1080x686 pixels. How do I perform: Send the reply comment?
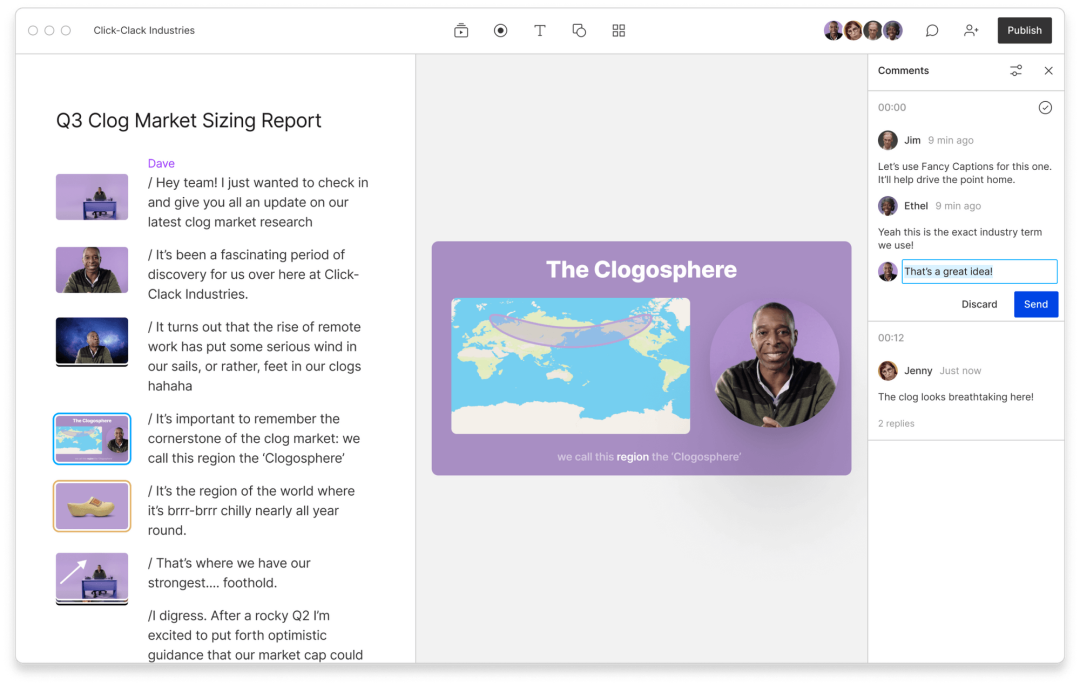point(1035,304)
